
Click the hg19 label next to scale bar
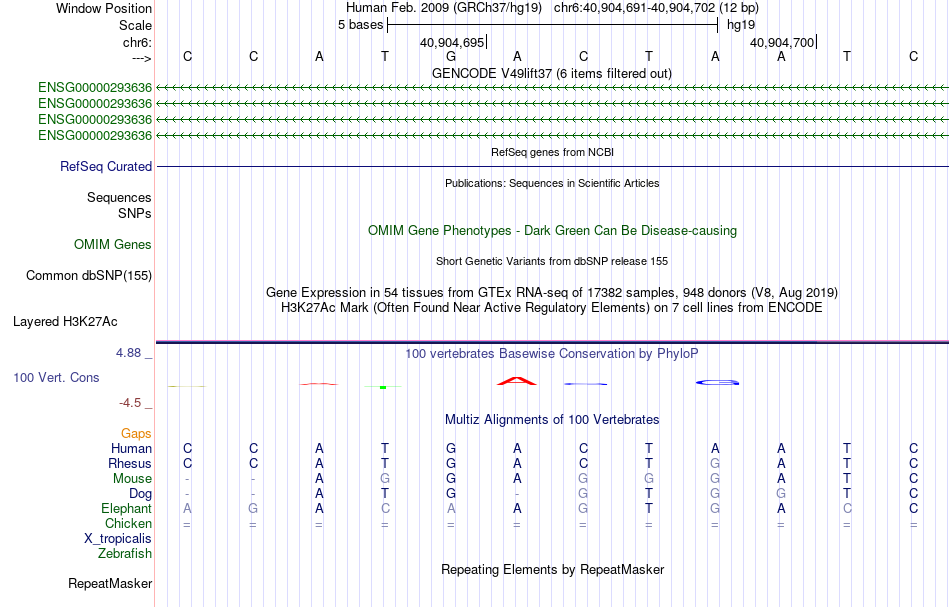741,25
